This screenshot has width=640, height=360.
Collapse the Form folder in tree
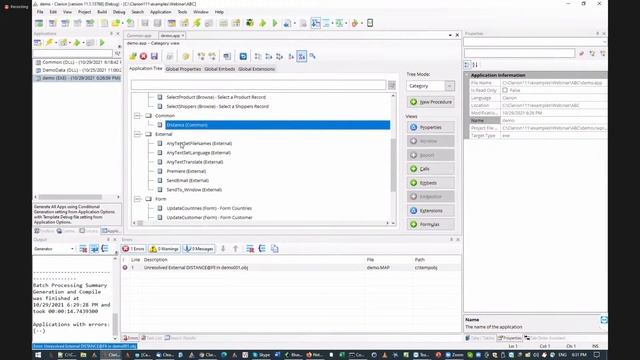tap(138, 199)
